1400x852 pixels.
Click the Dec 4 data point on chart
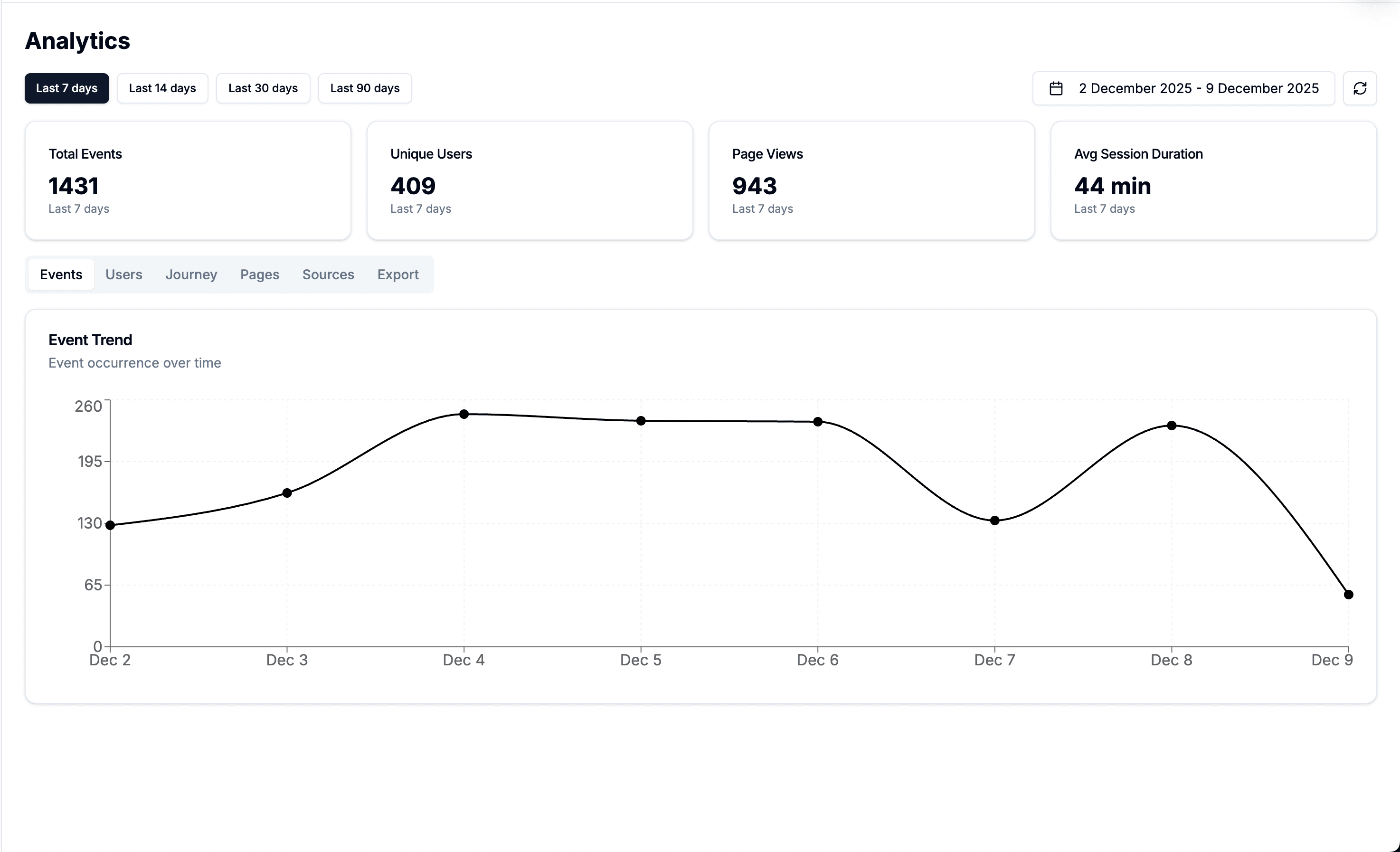[464, 414]
